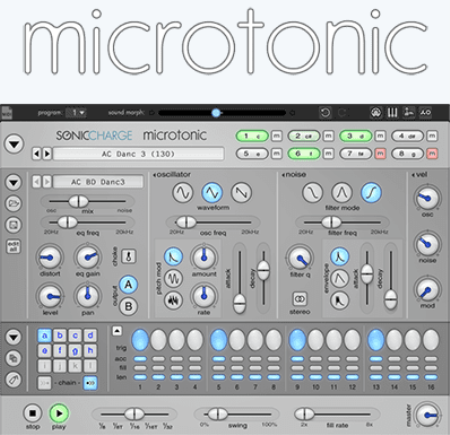Collapse the noise section triangle

point(283,175)
